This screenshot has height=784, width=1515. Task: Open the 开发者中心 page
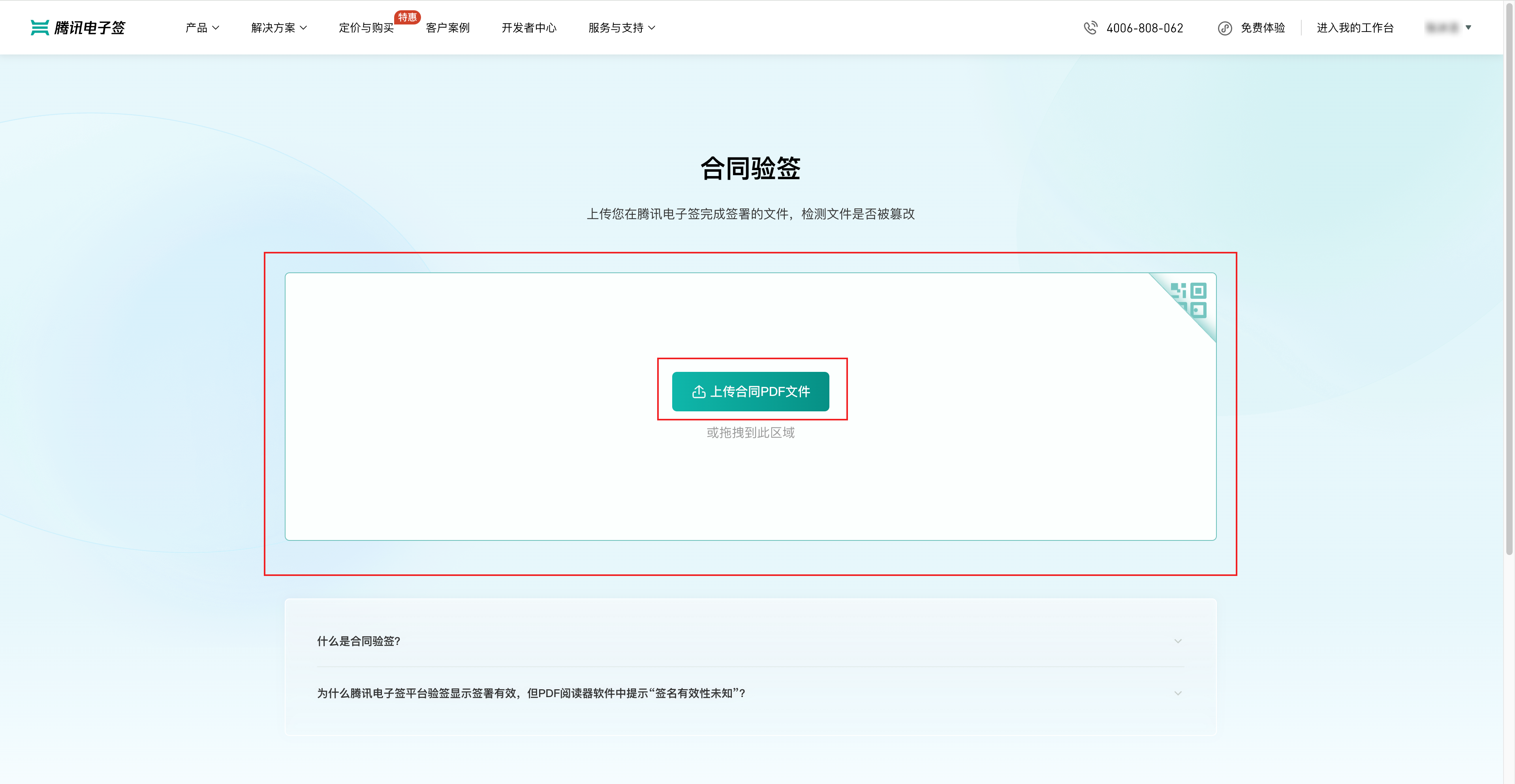(x=529, y=28)
